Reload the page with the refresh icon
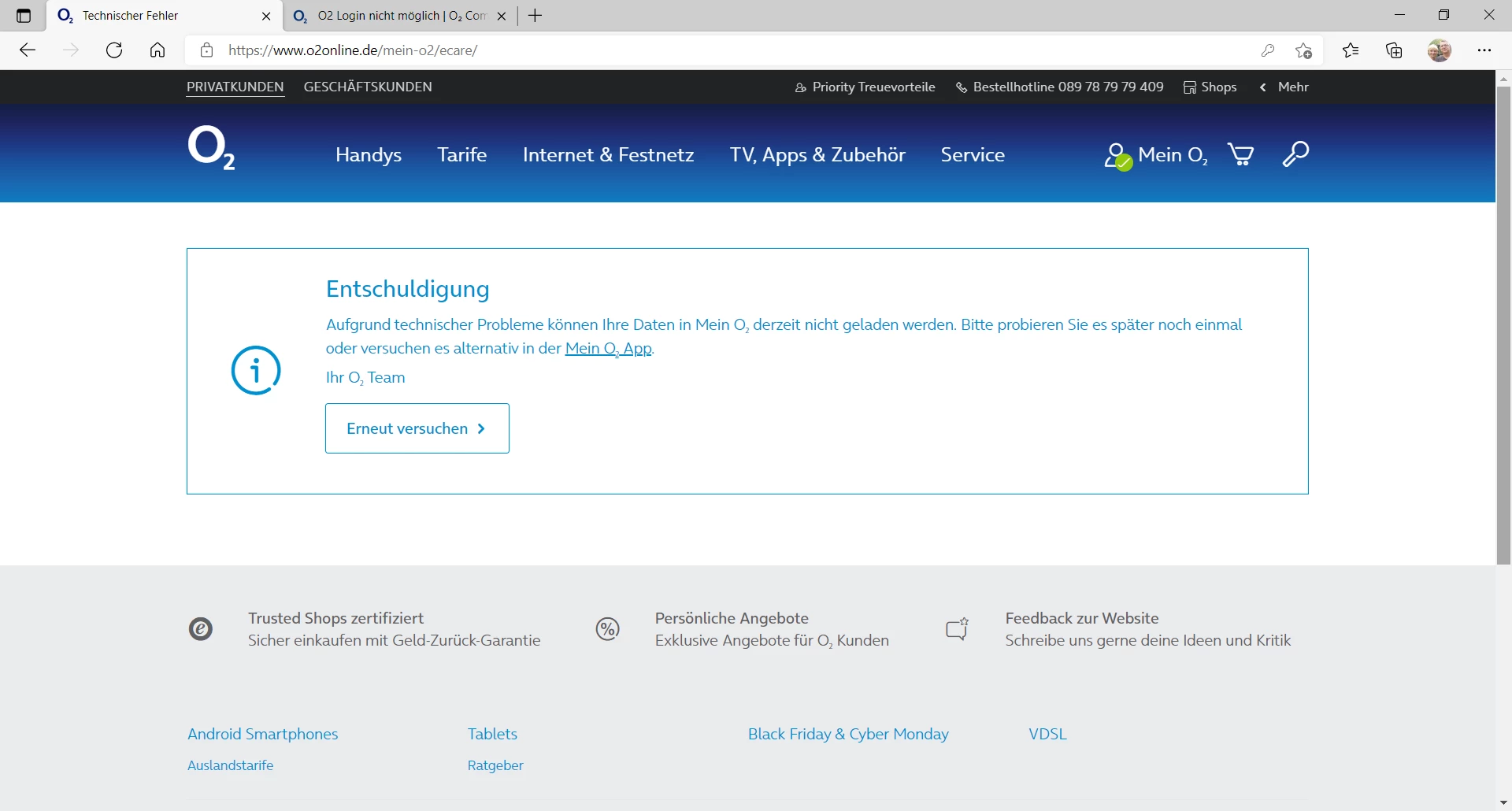This screenshot has height=811, width=1512. click(x=114, y=50)
